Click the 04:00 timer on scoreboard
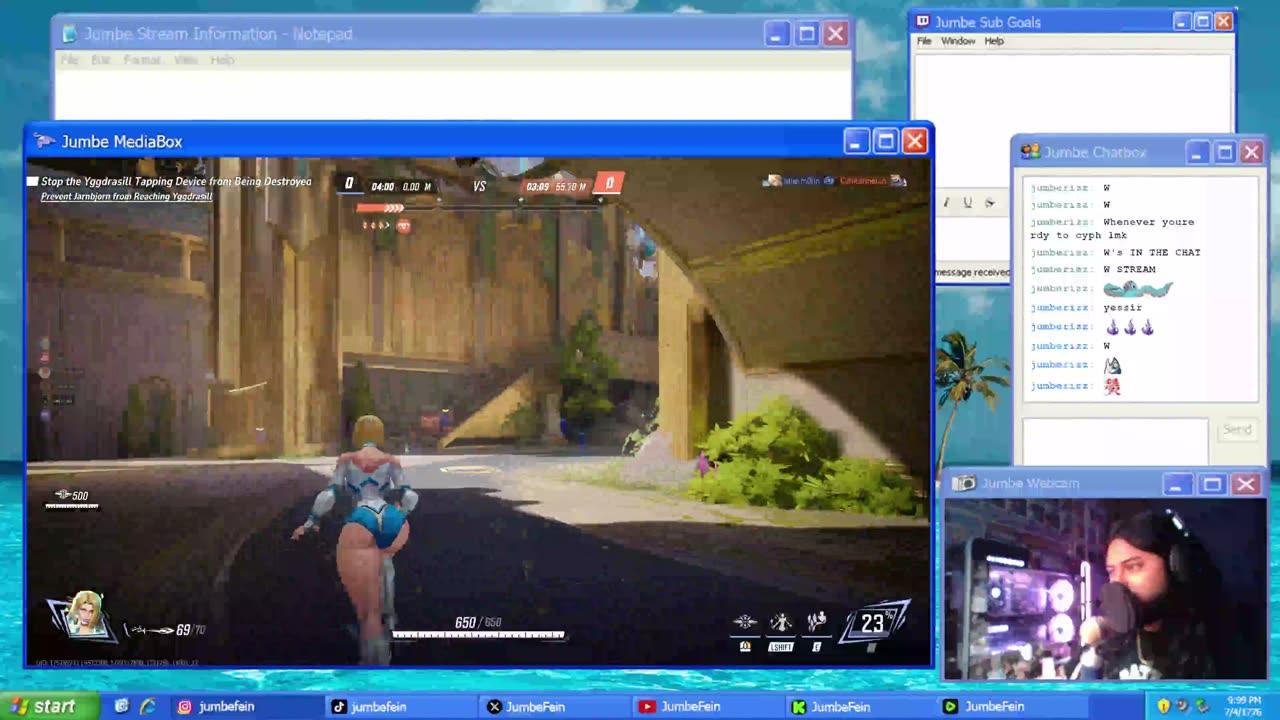 click(x=382, y=187)
